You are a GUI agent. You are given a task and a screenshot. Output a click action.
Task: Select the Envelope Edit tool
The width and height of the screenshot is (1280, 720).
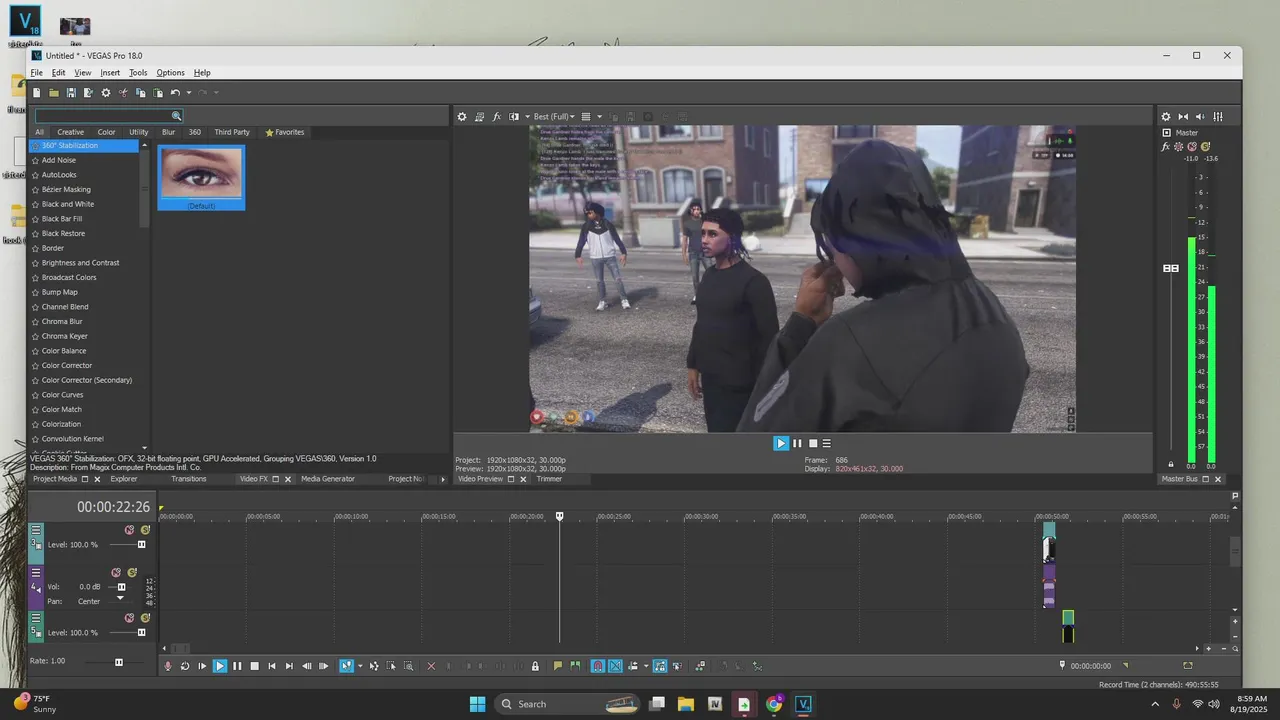[x=374, y=666]
